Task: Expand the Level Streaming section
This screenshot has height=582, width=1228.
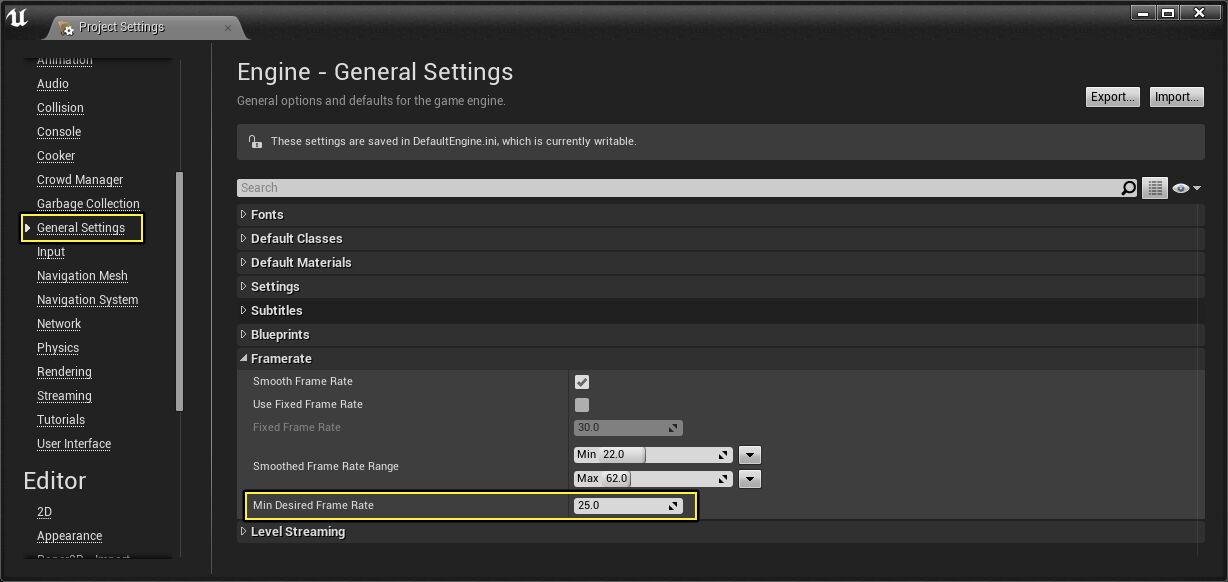Action: coord(244,532)
